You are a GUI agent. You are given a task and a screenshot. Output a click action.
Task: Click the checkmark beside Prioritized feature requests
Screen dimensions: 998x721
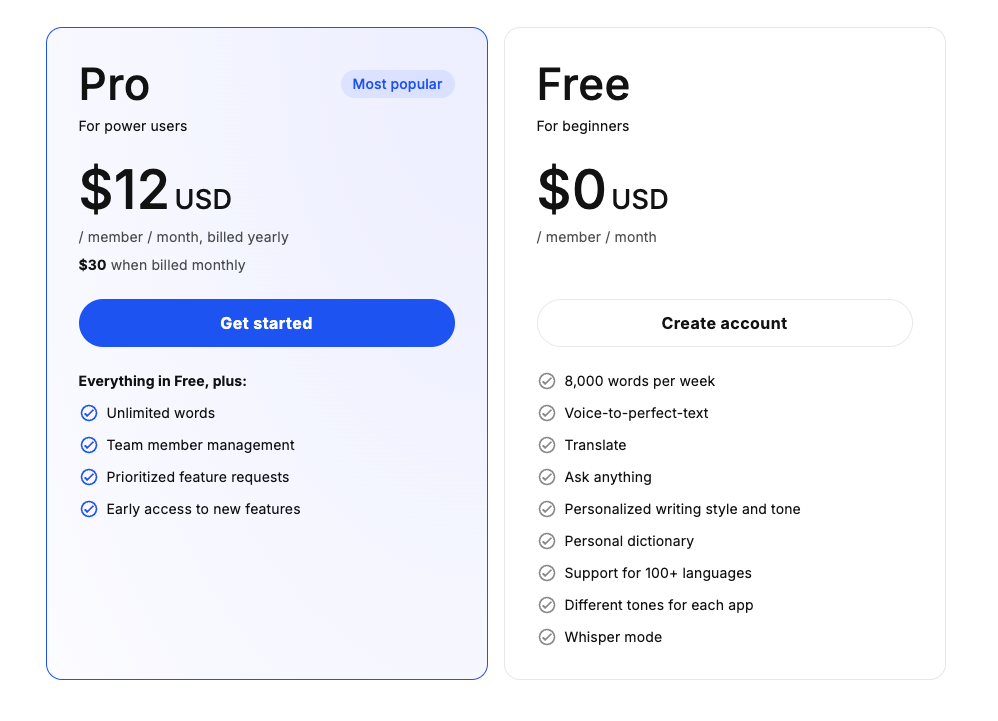coord(88,477)
